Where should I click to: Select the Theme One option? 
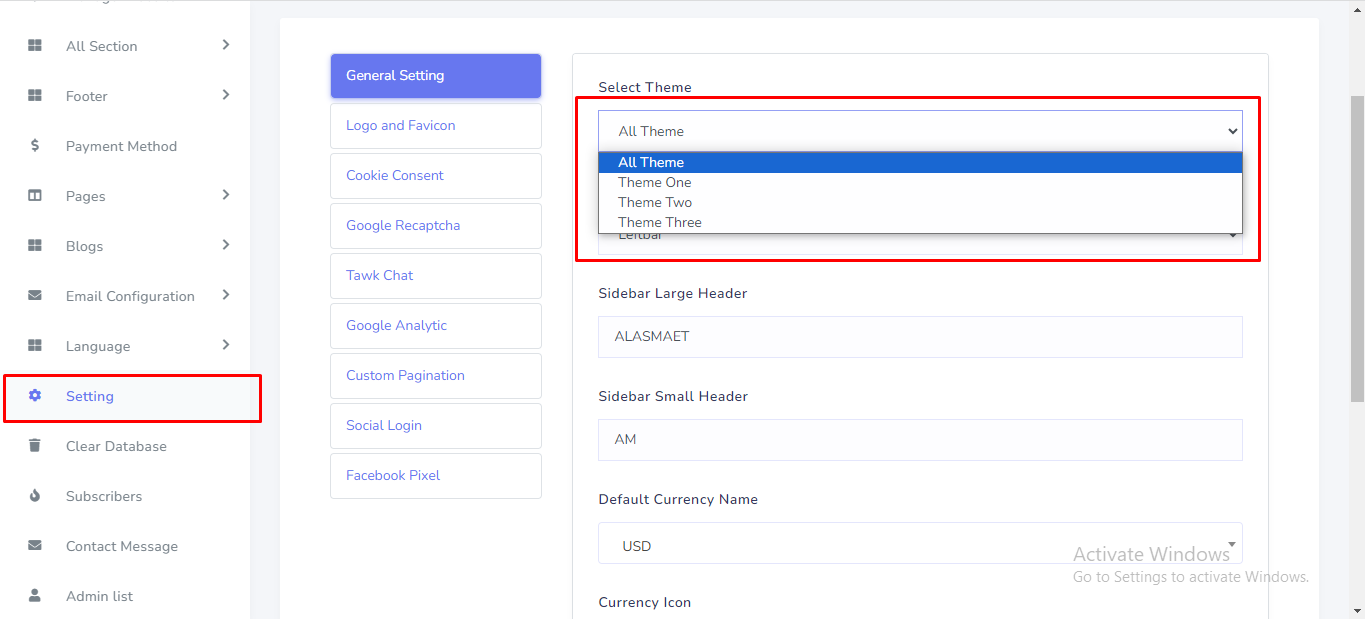click(x=655, y=182)
